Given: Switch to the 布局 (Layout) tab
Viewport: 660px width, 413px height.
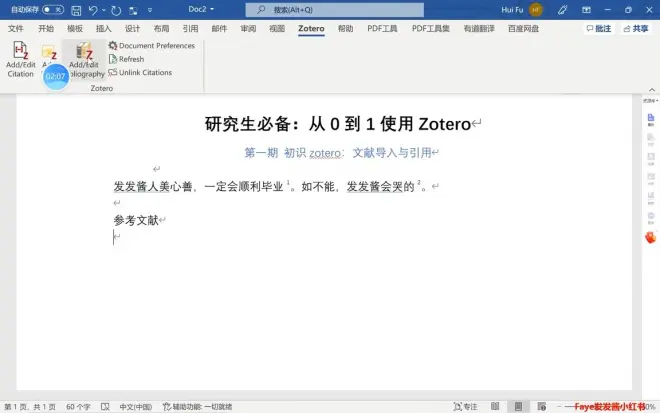Looking at the screenshot, I should 161,29.
